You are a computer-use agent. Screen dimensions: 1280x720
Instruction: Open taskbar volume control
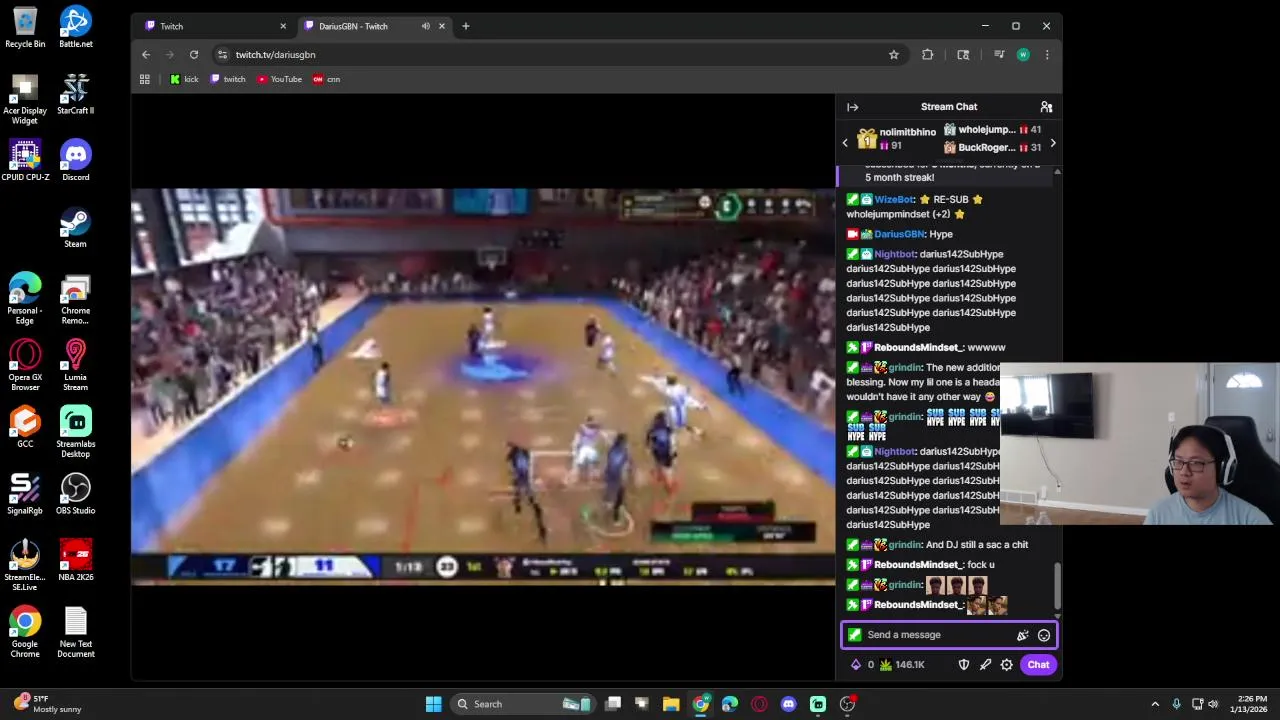[1212, 704]
